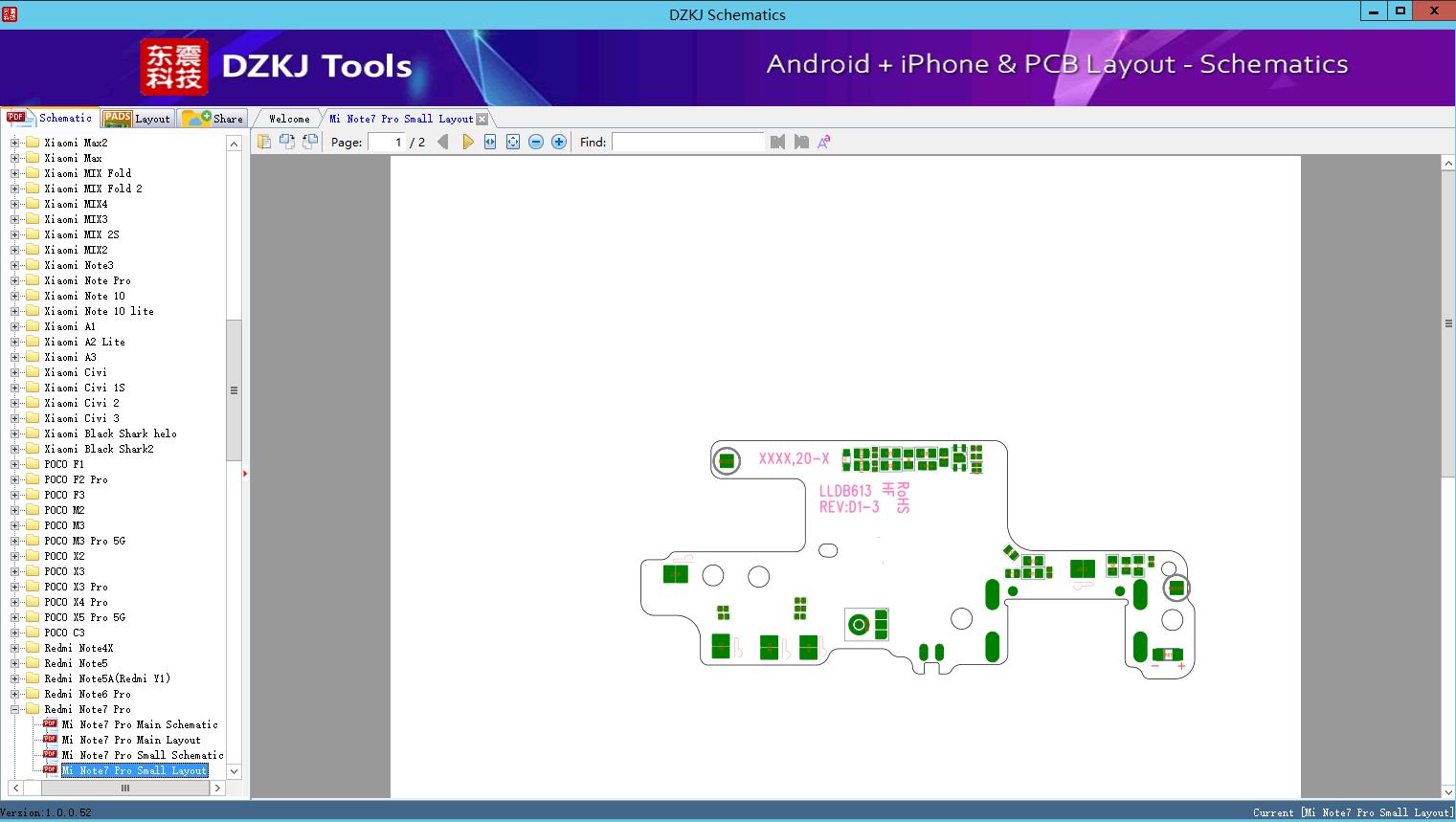1456x822 pixels.
Task: Open the Welcome tab
Action: pyautogui.click(x=289, y=119)
